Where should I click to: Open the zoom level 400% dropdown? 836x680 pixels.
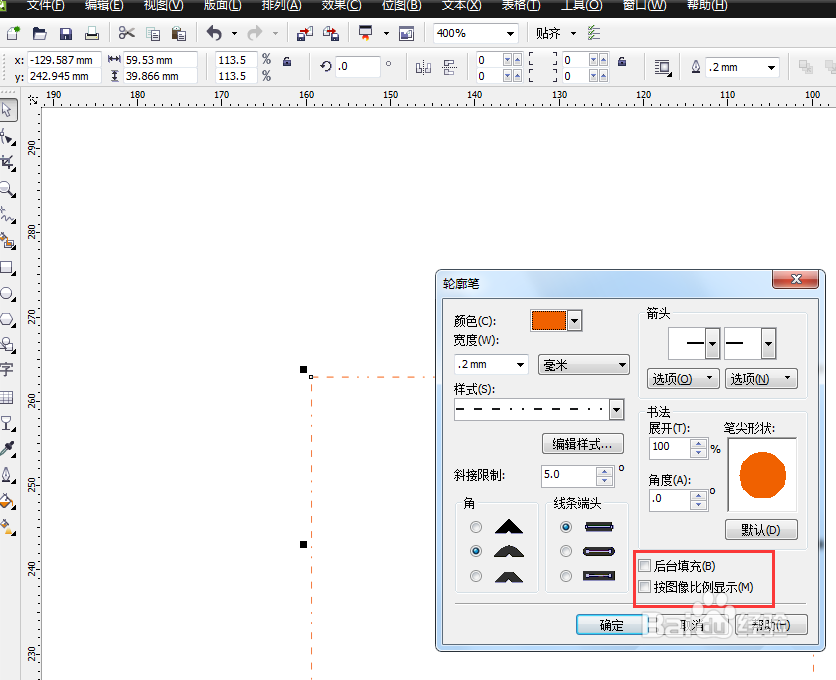tap(510, 34)
